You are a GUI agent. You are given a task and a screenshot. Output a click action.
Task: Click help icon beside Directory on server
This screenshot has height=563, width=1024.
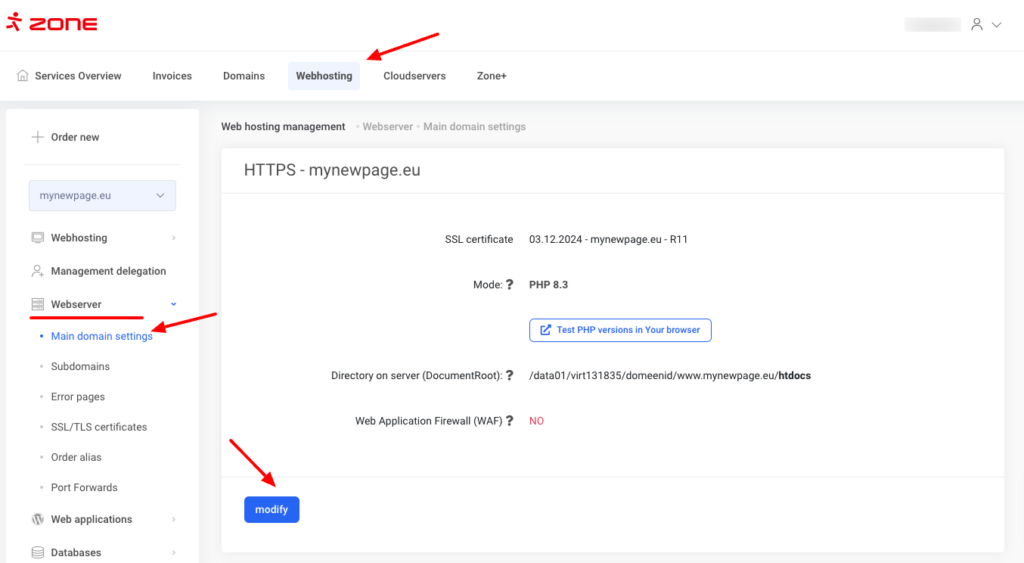510,376
